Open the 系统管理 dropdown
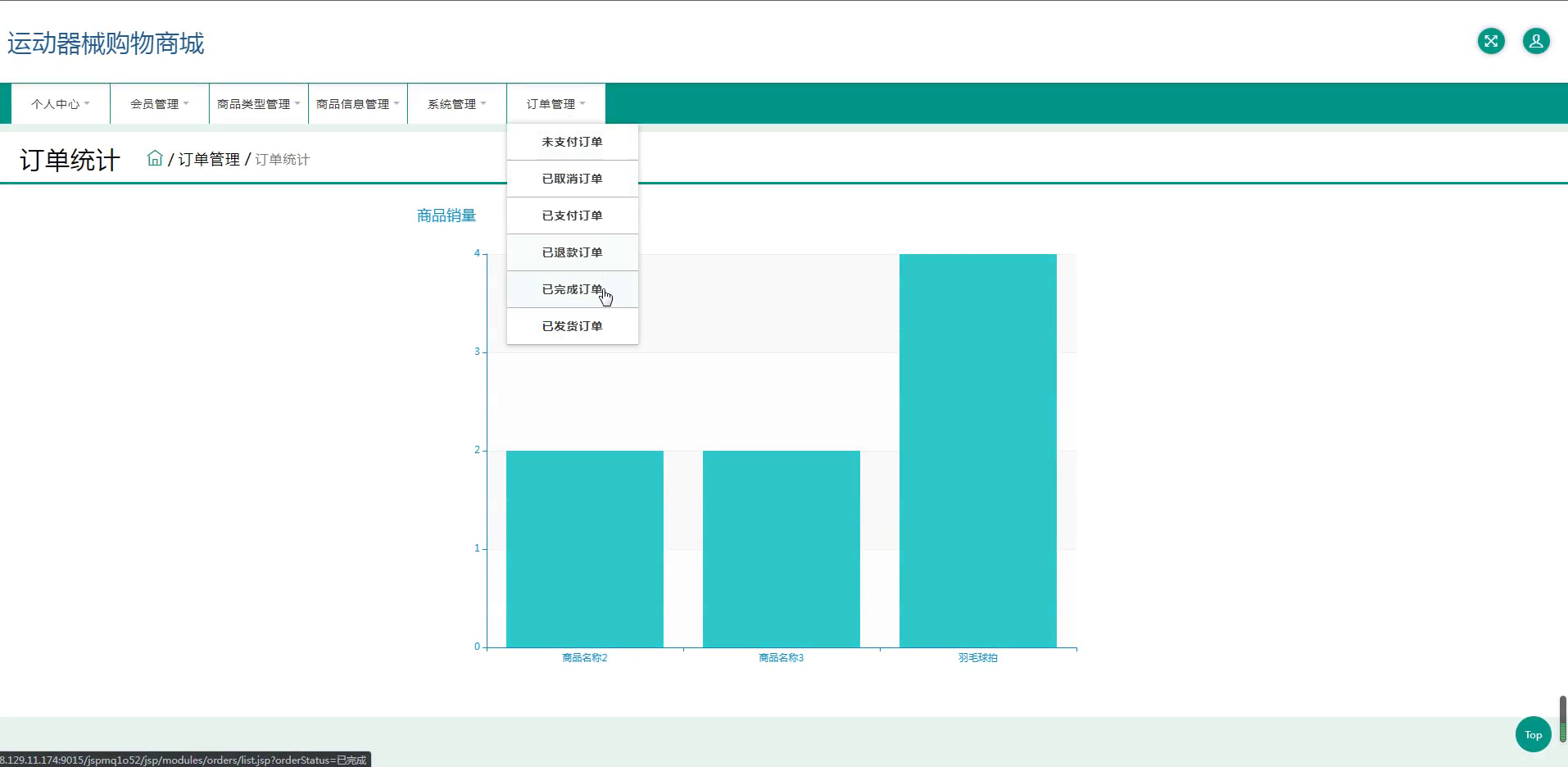Viewport: 1568px width, 767px height. [x=457, y=104]
